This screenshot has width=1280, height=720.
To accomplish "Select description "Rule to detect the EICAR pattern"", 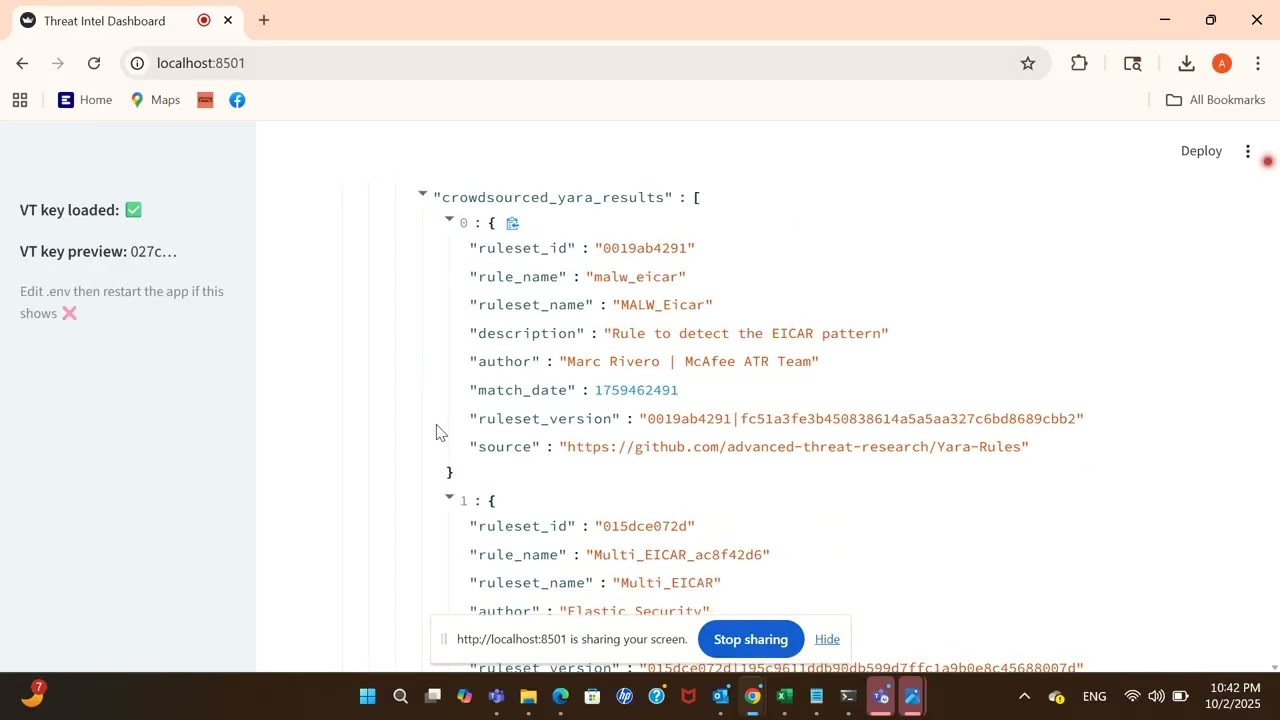I will 746,333.
